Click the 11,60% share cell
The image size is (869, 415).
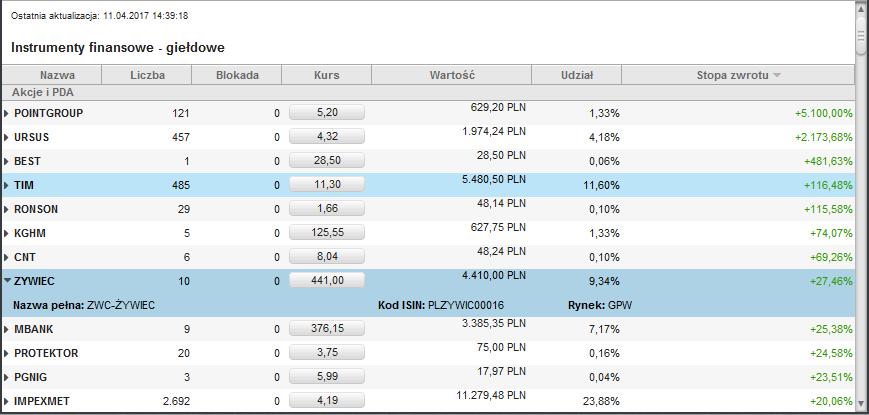[602, 185]
